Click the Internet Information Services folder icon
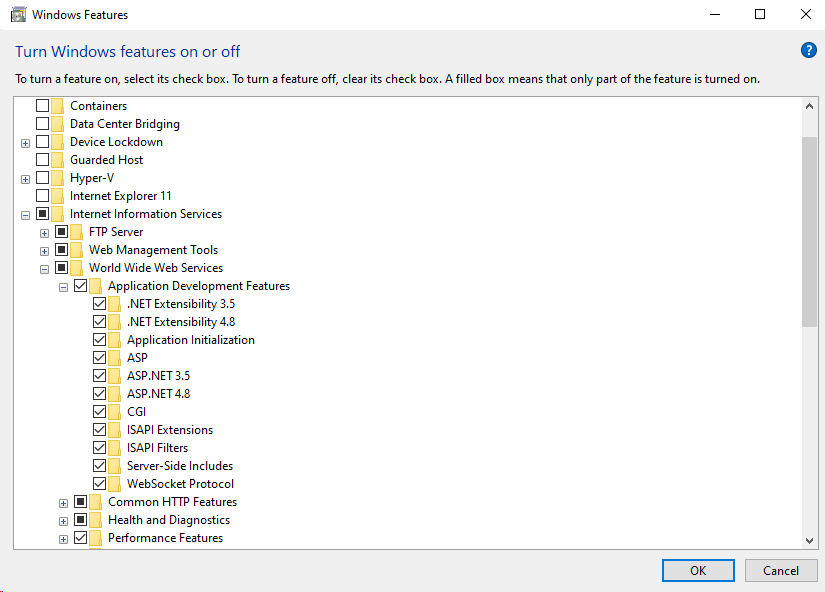The height and width of the screenshot is (592, 825). pyautogui.click(x=57, y=214)
